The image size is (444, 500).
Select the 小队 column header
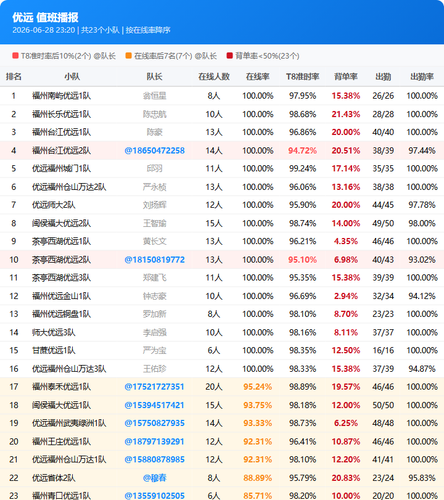pos(72,77)
